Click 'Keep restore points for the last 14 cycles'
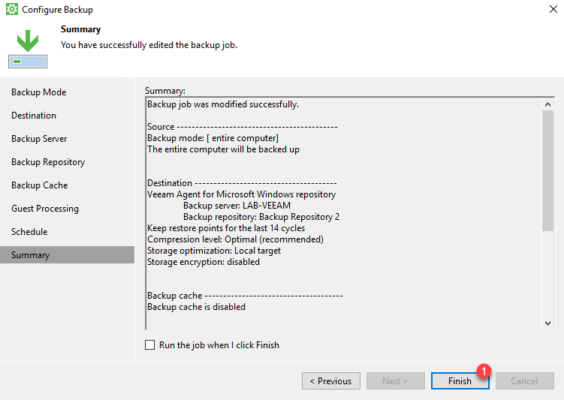This screenshot has height=400, width=564. click(226, 228)
